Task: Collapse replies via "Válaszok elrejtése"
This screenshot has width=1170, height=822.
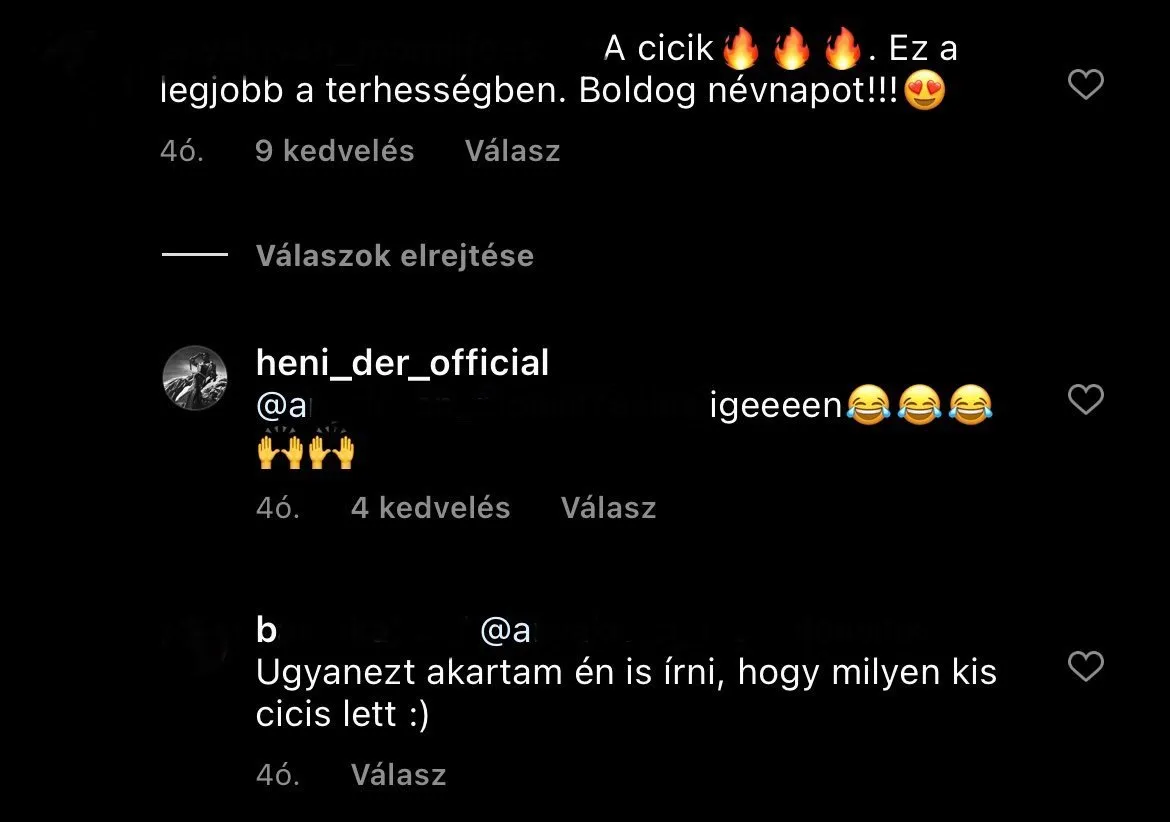Action: [395, 256]
